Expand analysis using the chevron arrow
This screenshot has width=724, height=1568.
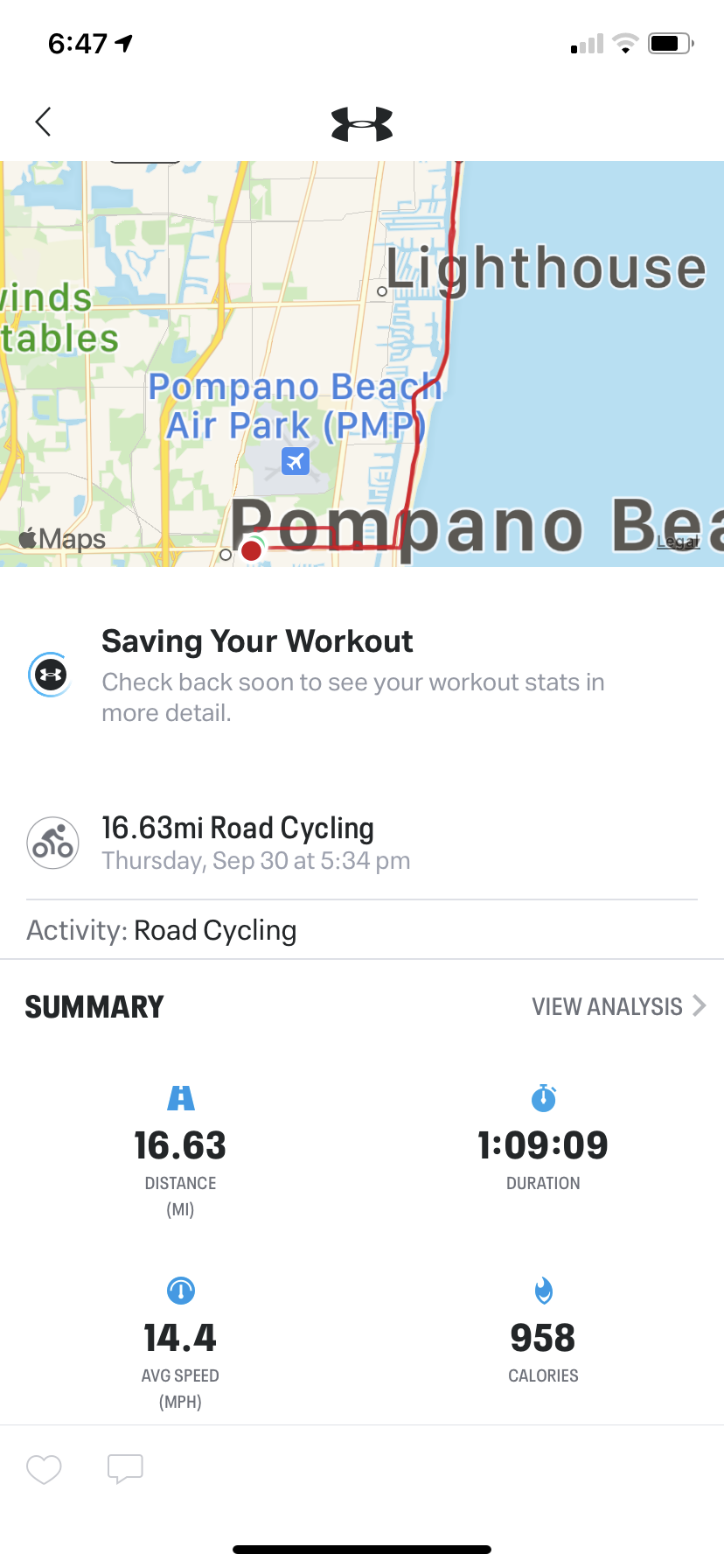click(x=700, y=1005)
